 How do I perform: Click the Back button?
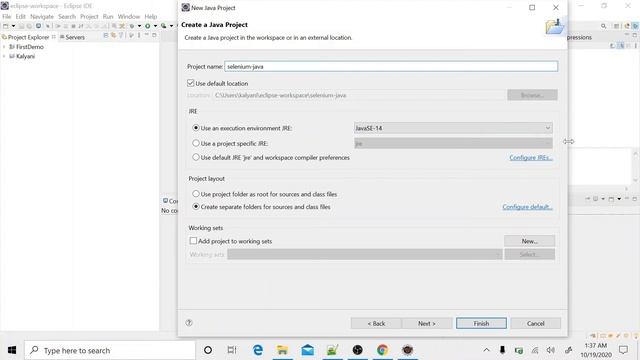pyautogui.click(x=376, y=323)
